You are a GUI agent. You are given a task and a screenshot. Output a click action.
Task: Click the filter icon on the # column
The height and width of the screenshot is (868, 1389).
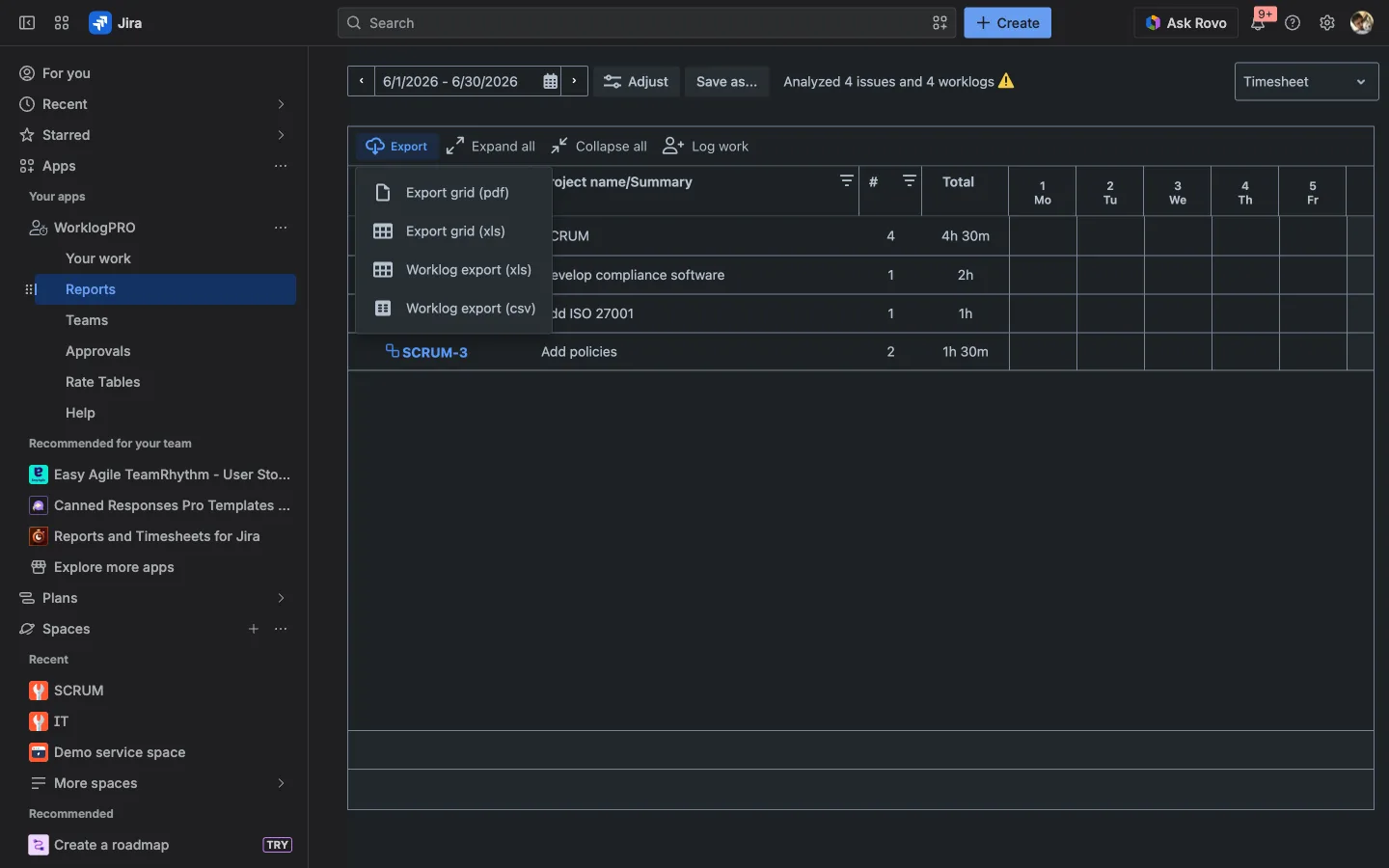909,180
